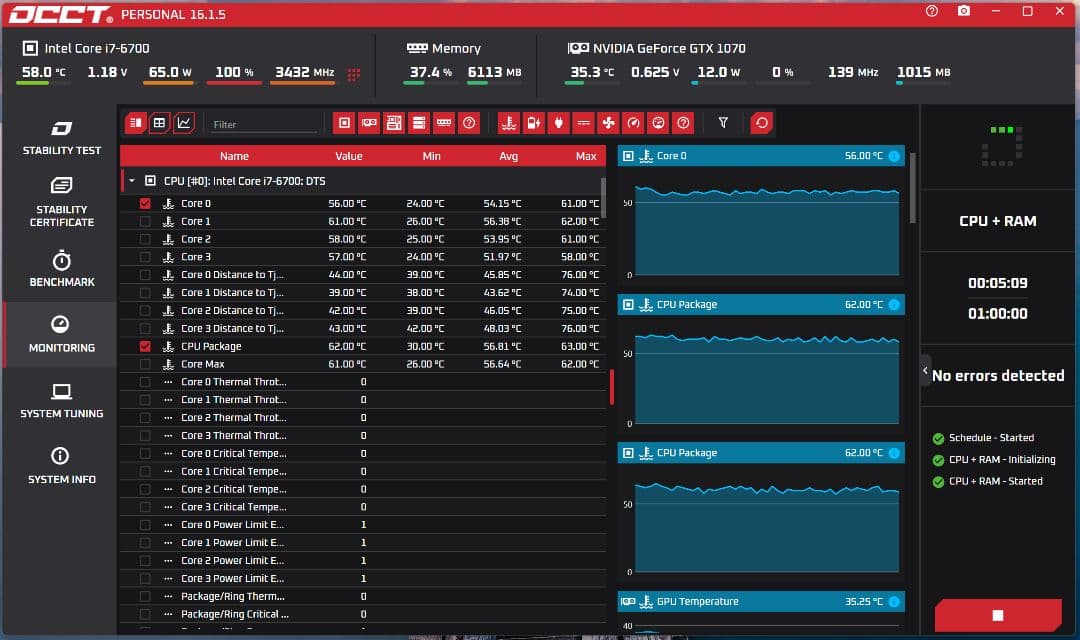Open the help icon in title bar
1080x640 pixels.
tap(932, 11)
